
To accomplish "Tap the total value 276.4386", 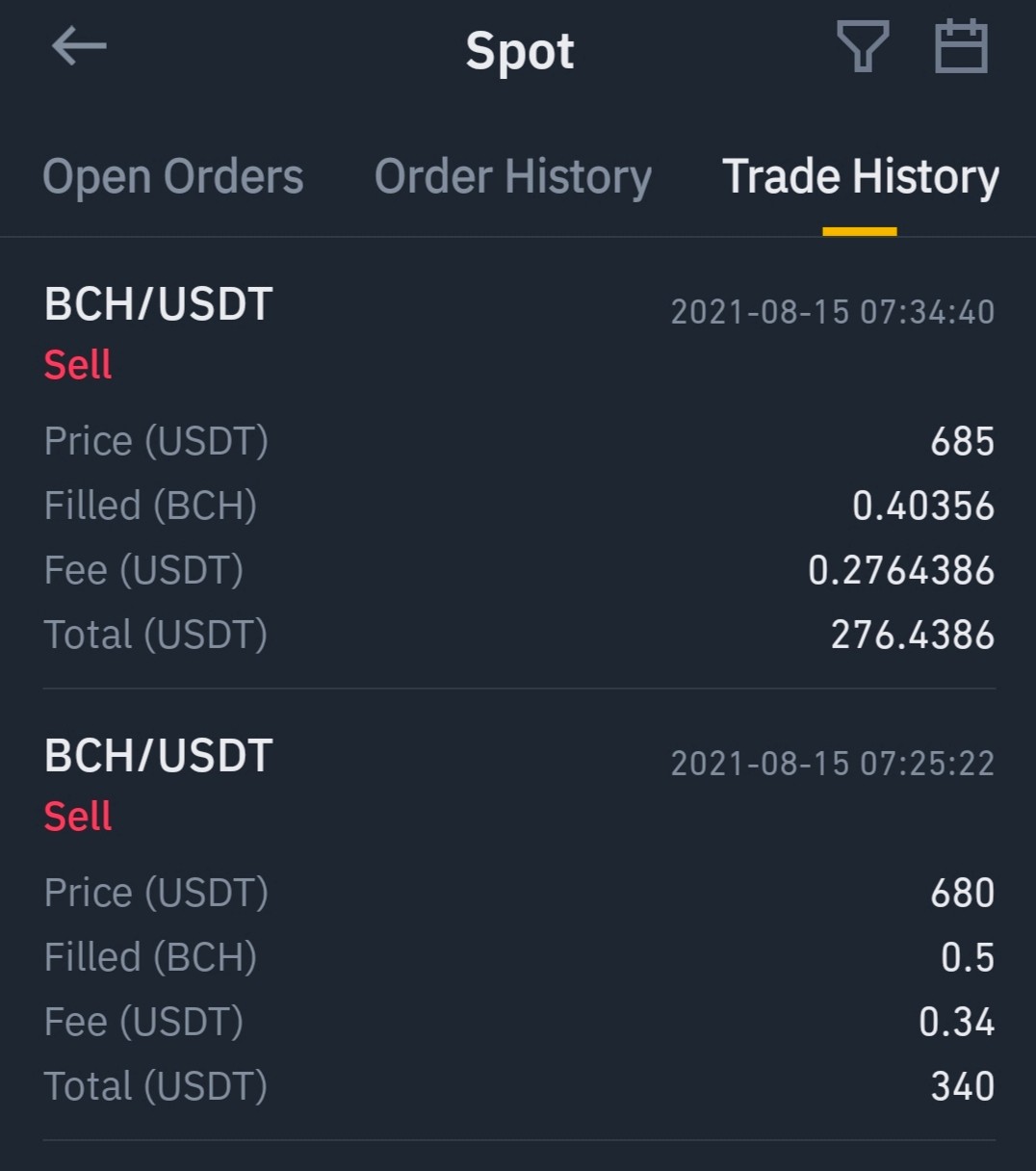I will click(913, 636).
